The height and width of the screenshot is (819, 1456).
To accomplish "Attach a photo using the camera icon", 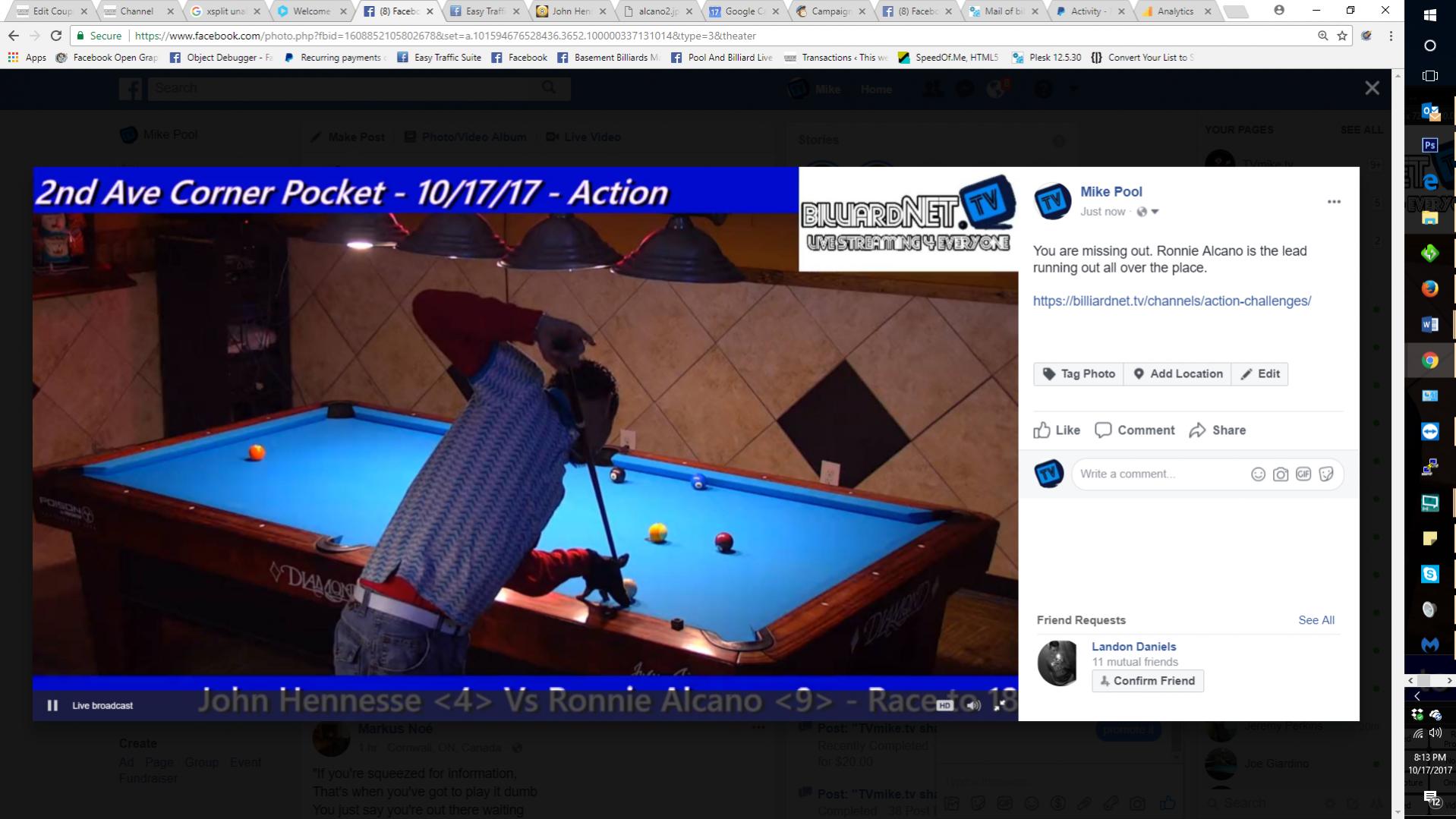I will pos(1281,474).
